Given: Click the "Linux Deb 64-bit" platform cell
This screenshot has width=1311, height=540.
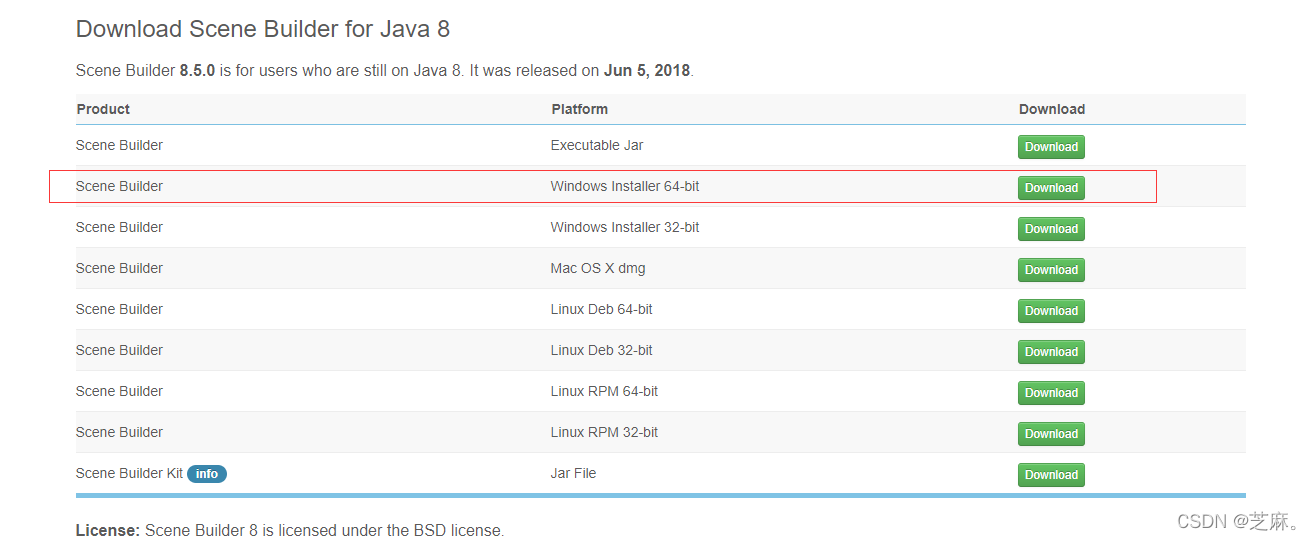Looking at the screenshot, I should [x=601, y=309].
